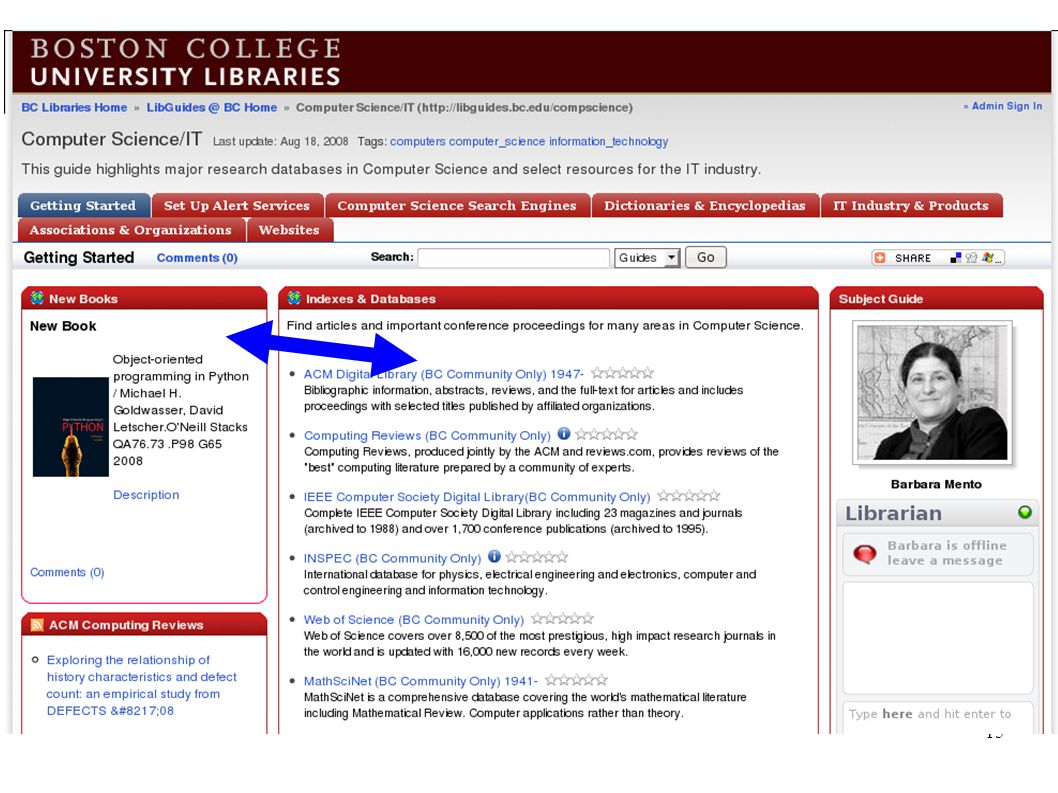1058x793 pixels.
Task: Click the Barbara is offline leave a message box
Action: pos(938,553)
